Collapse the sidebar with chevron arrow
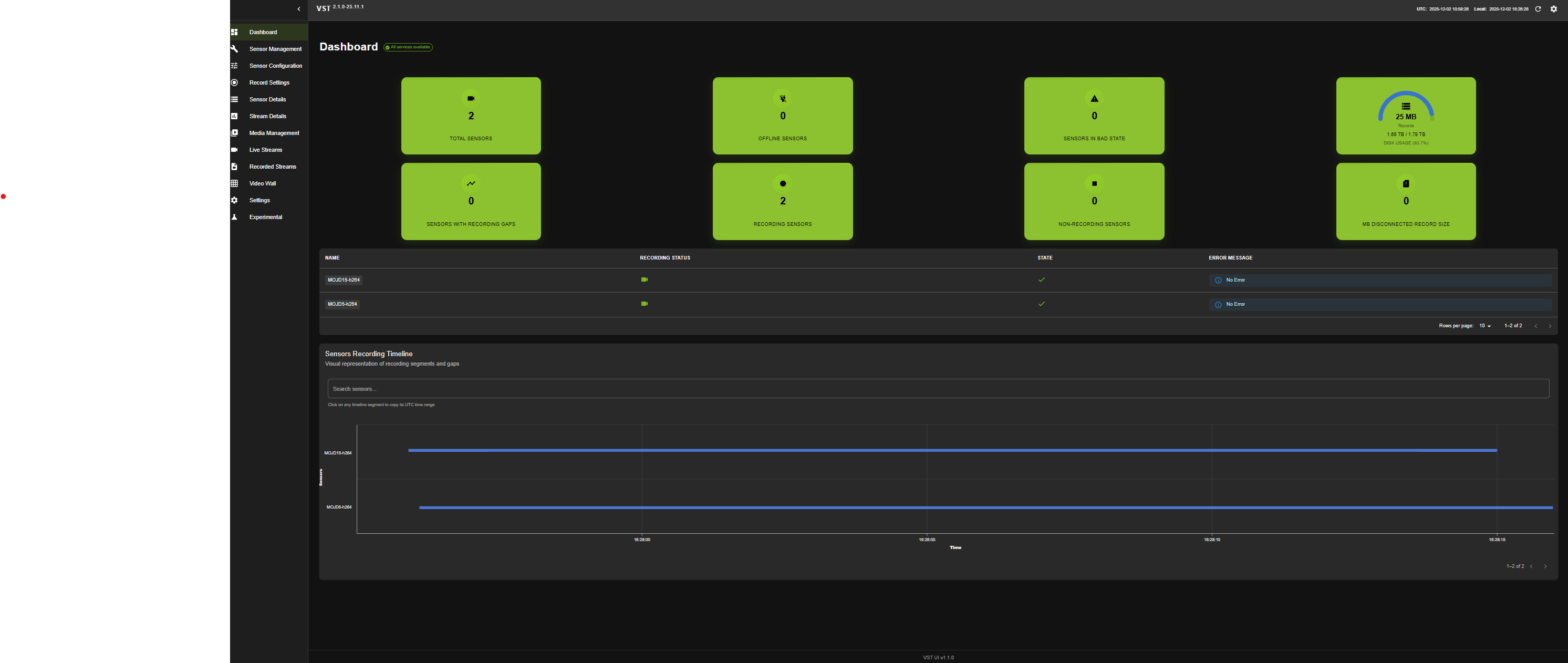The height and width of the screenshot is (663, 1568). point(298,9)
